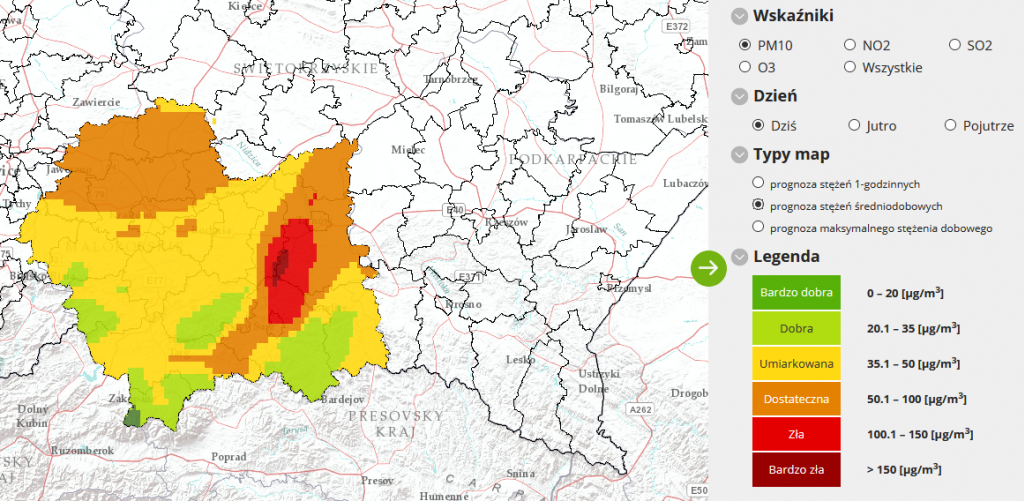Click the 50.1 – 100 [µg/m3] range text
1024x501 pixels.
tap(916, 399)
